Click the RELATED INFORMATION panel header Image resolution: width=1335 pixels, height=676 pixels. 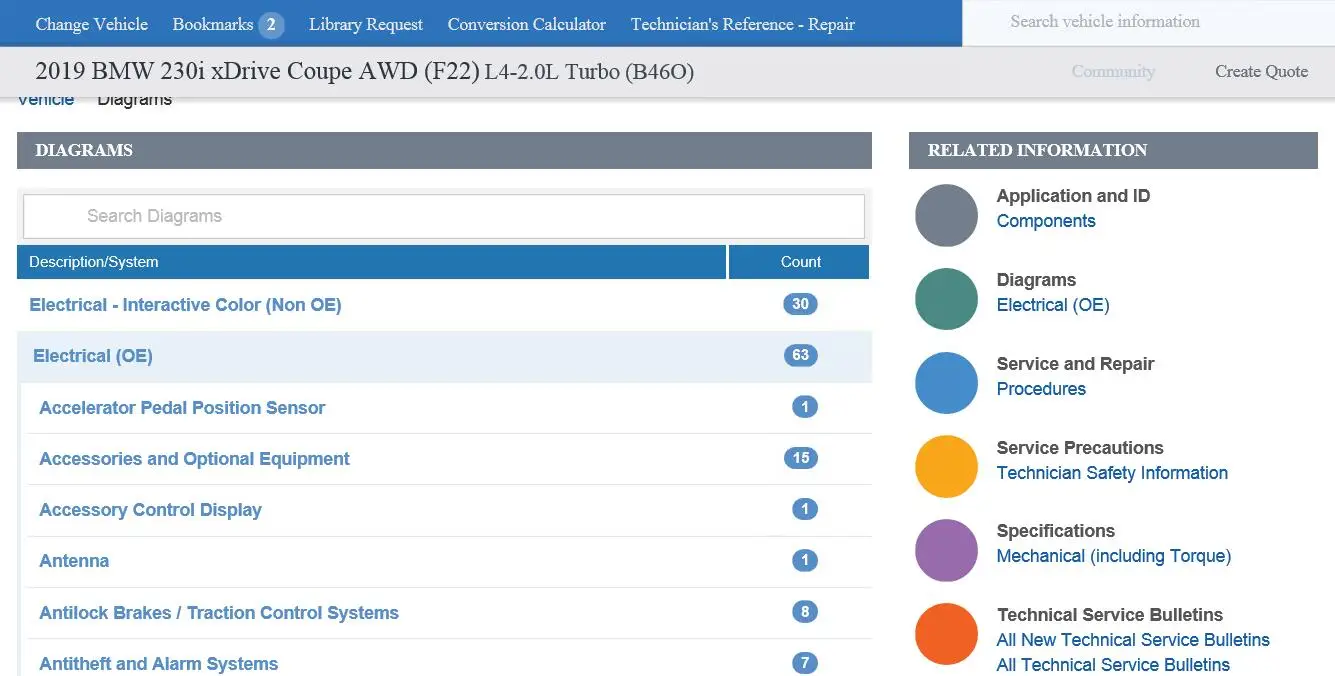tap(1113, 150)
